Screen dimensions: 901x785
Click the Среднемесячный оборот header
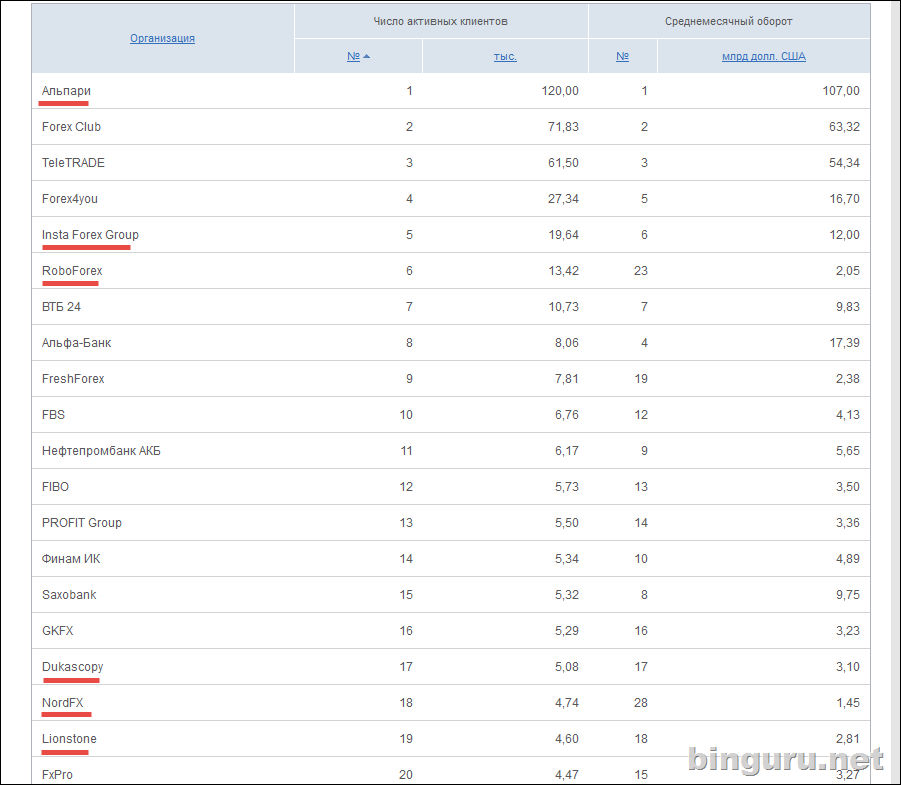tap(729, 21)
